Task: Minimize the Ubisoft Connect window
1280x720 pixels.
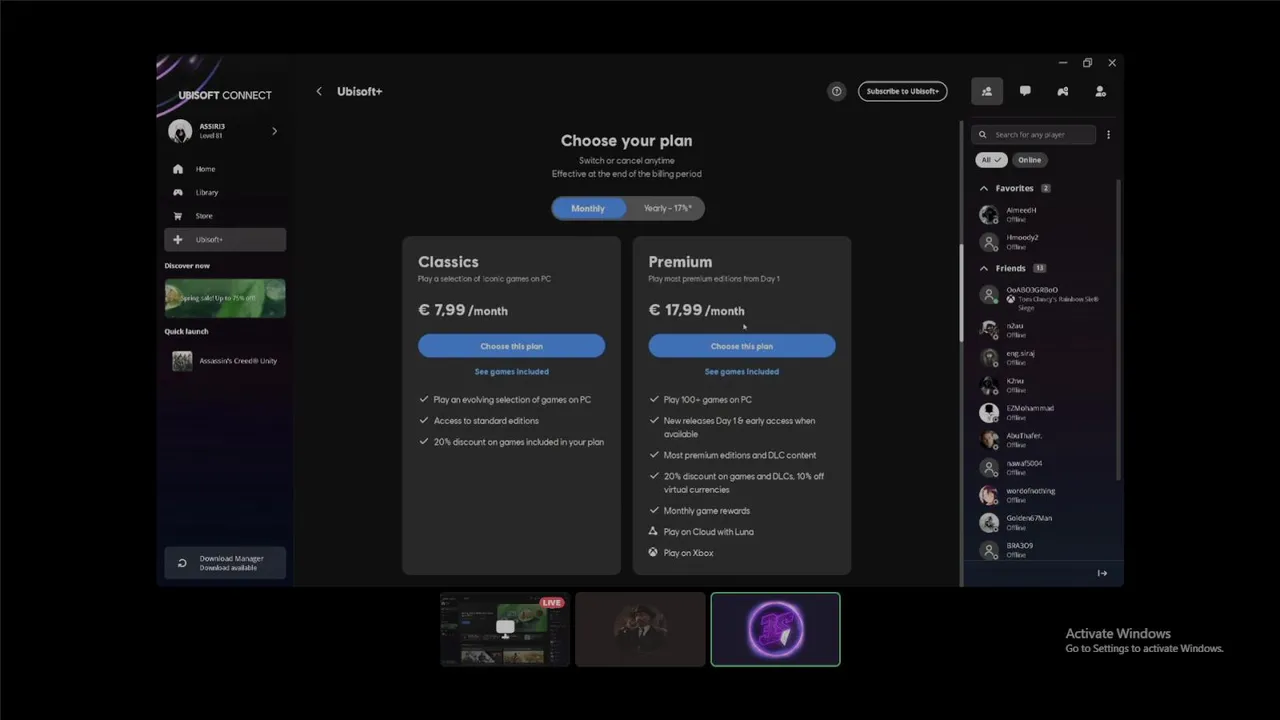Action: (1063, 63)
